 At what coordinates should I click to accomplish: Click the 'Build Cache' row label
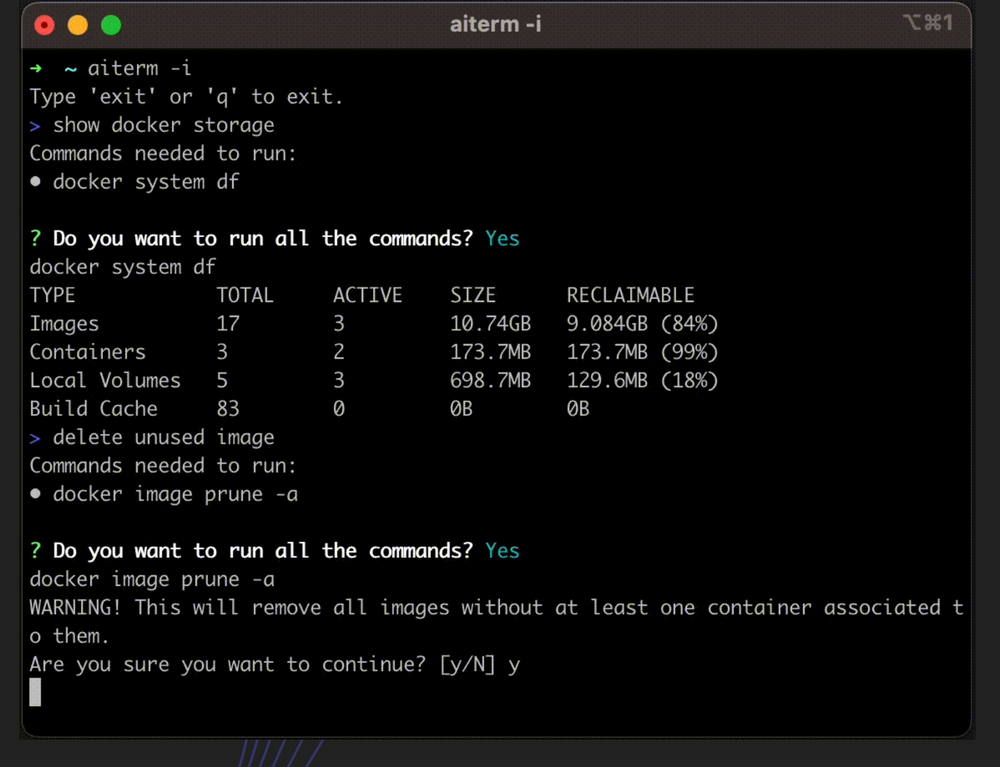93,409
